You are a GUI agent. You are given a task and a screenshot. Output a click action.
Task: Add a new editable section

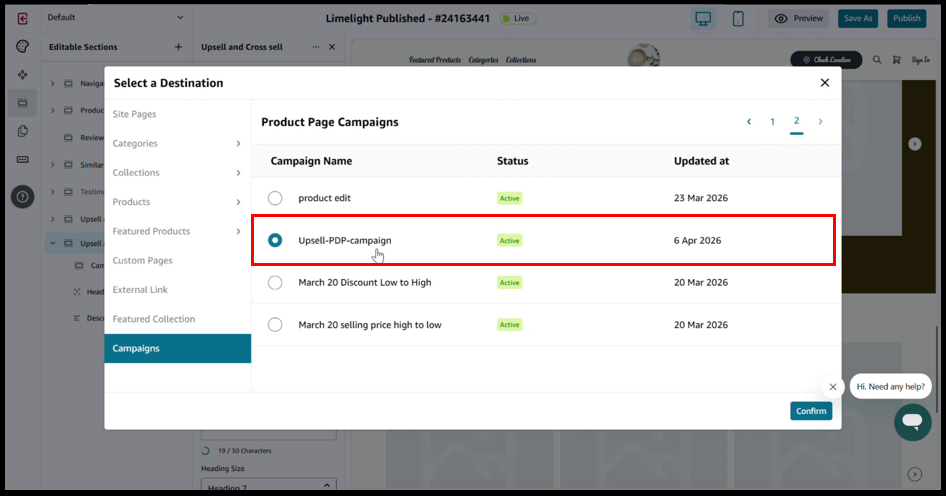tap(178, 47)
